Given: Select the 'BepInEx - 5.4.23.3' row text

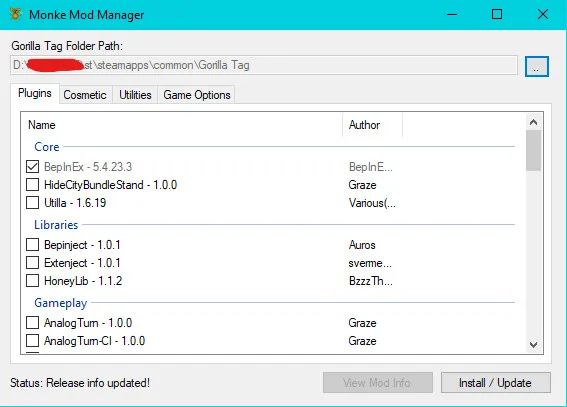Looking at the screenshot, I should click(x=88, y=167).
